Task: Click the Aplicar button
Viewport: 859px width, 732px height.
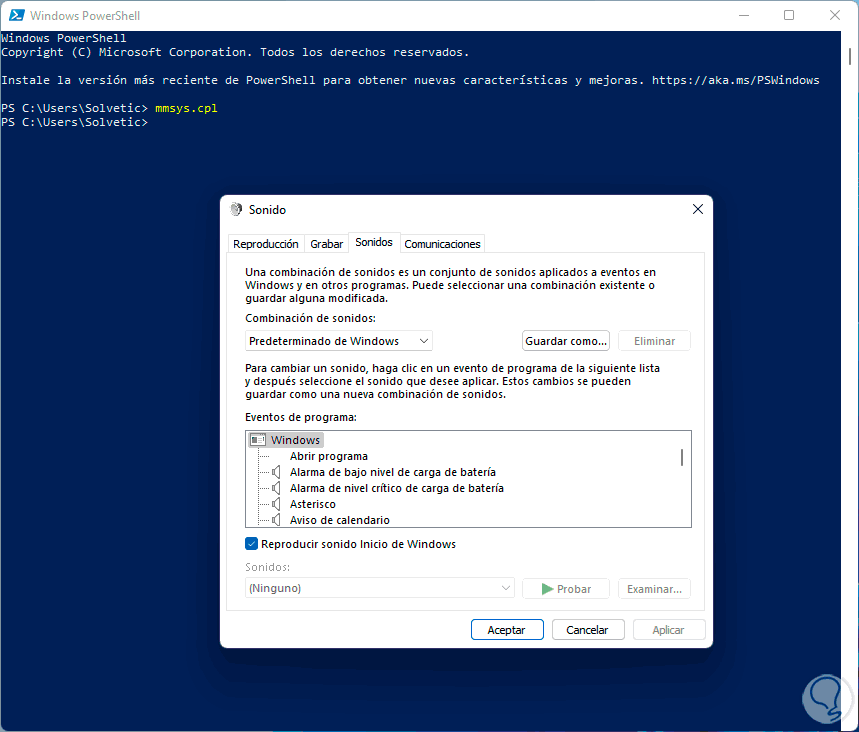Action: click(668, 630)
